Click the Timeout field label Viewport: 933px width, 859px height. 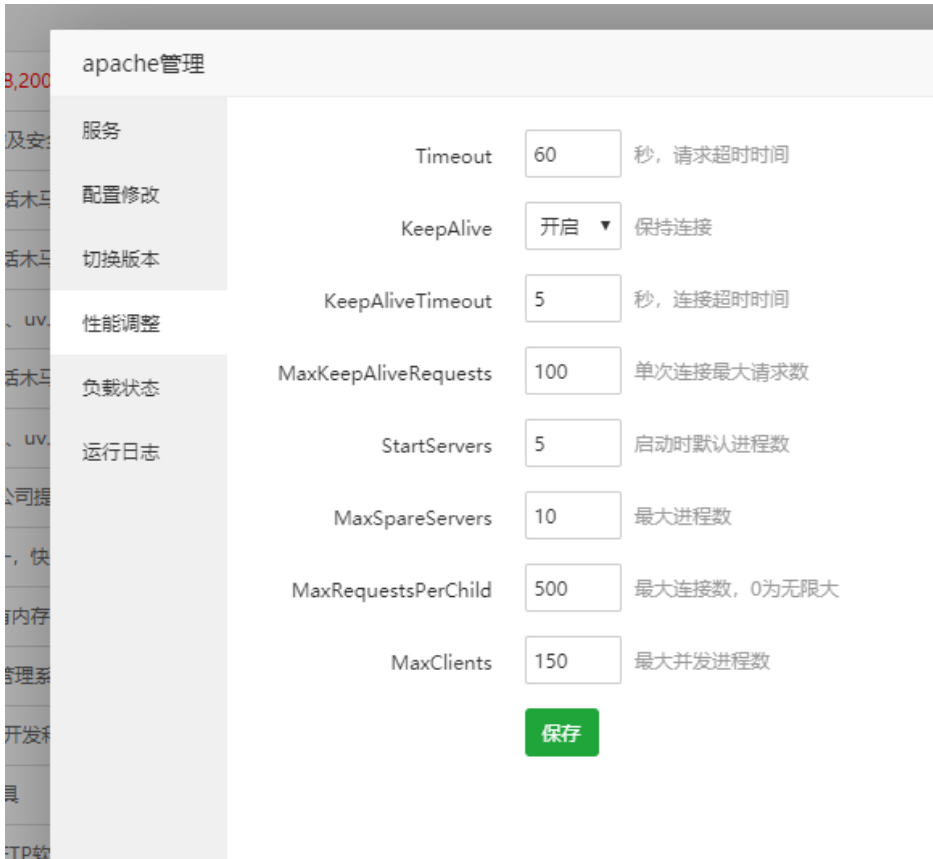click(x=453, y=156)
